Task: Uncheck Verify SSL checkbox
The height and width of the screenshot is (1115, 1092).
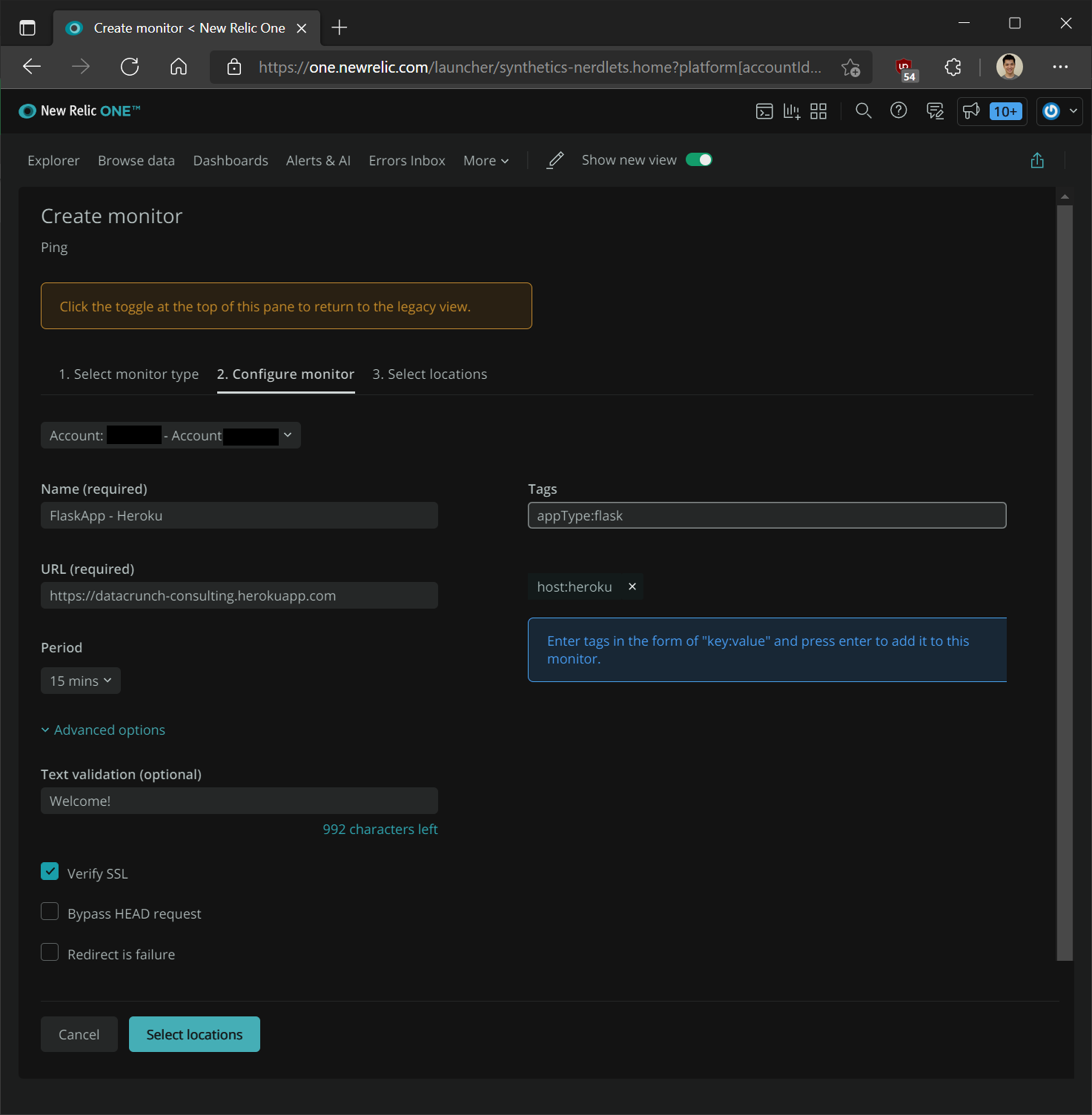Action: tap(50, 871)
